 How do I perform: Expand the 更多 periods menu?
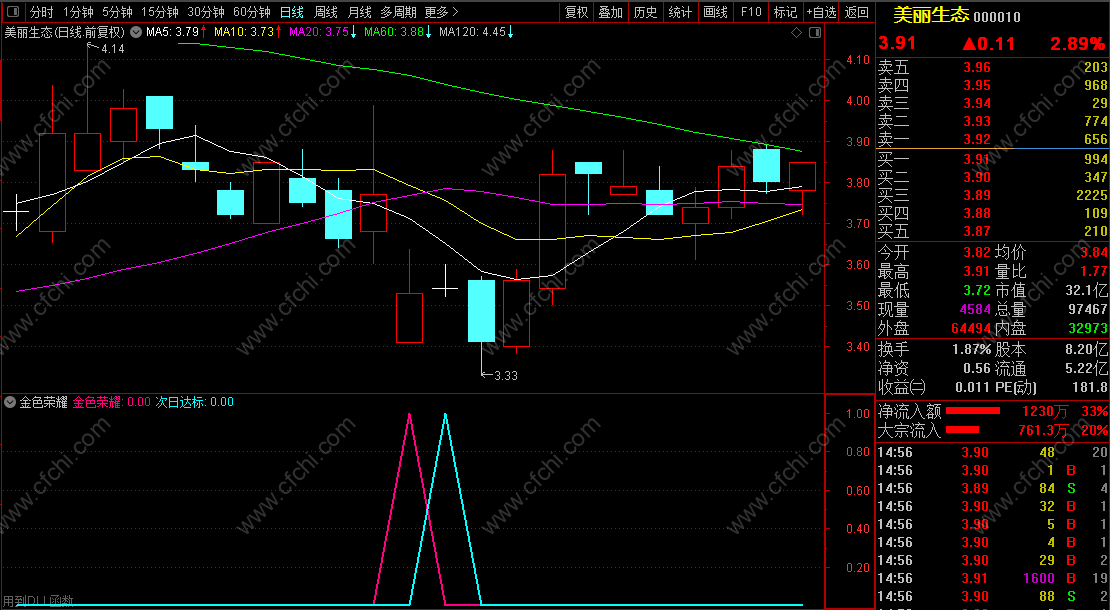442,12
